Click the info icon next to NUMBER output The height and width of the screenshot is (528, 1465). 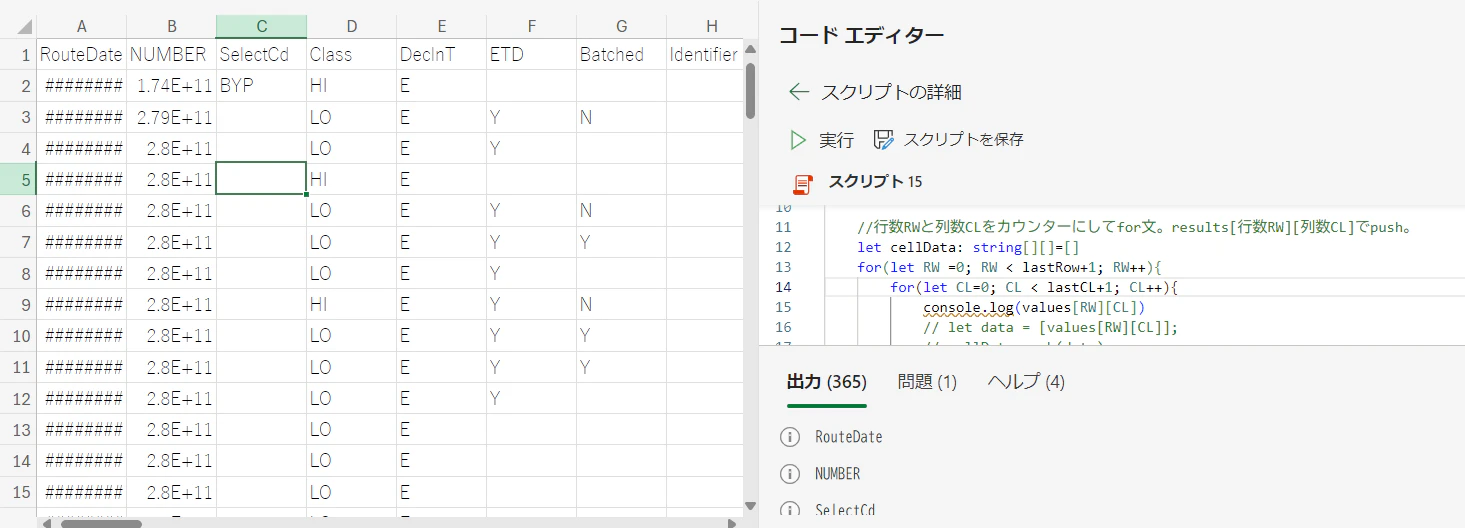(790, 474)
